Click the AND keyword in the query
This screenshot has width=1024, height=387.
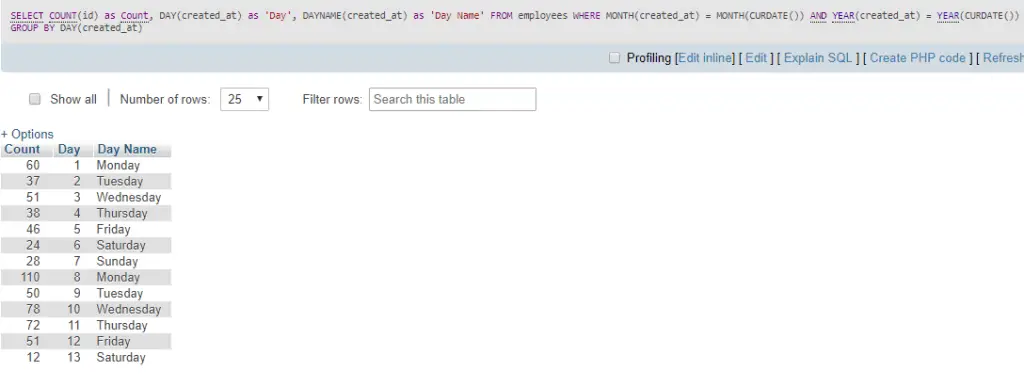(x=818, y=15)
